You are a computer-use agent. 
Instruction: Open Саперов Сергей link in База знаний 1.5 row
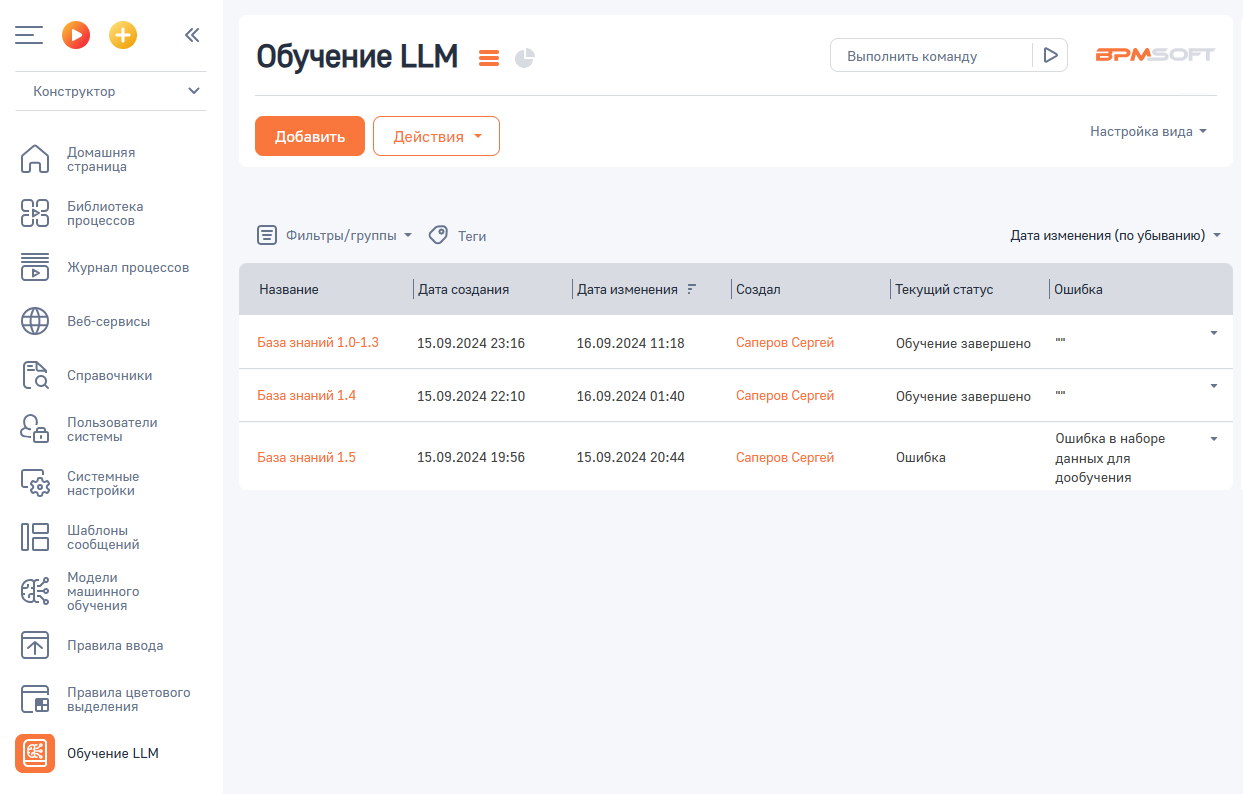785,457
